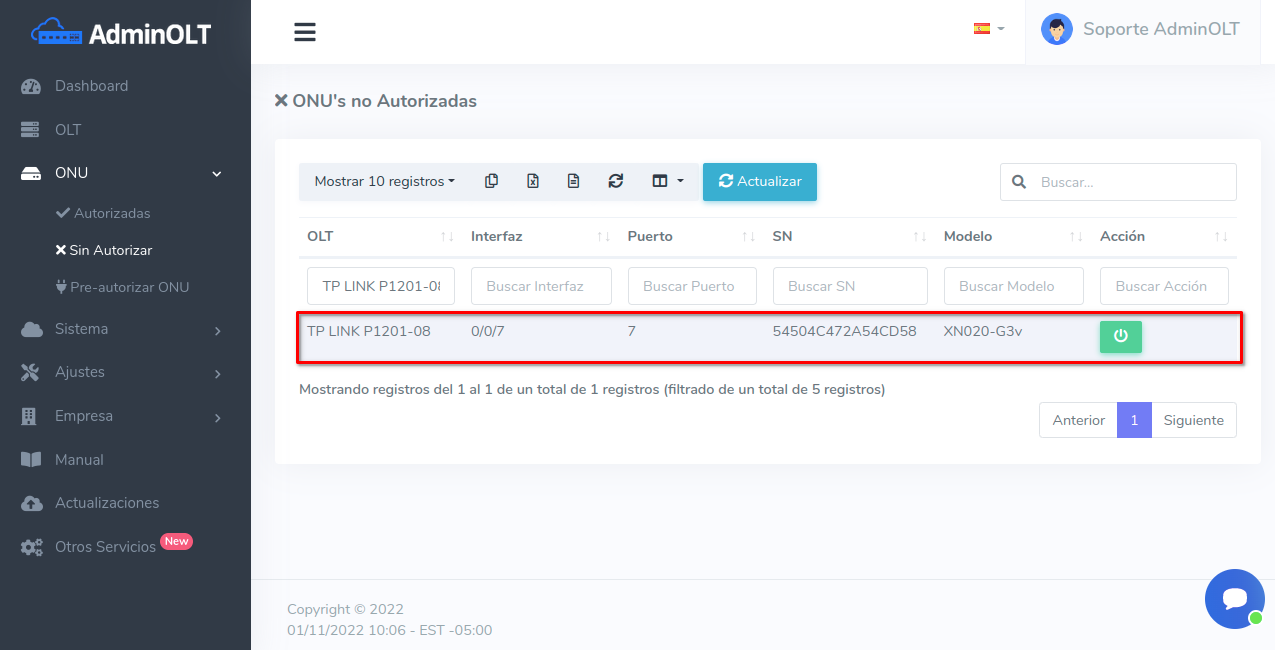The width and height of the screenshot is (1275, 650).
Task: Click the Soporte AdminOLT user avatar
Action: 1056,29
